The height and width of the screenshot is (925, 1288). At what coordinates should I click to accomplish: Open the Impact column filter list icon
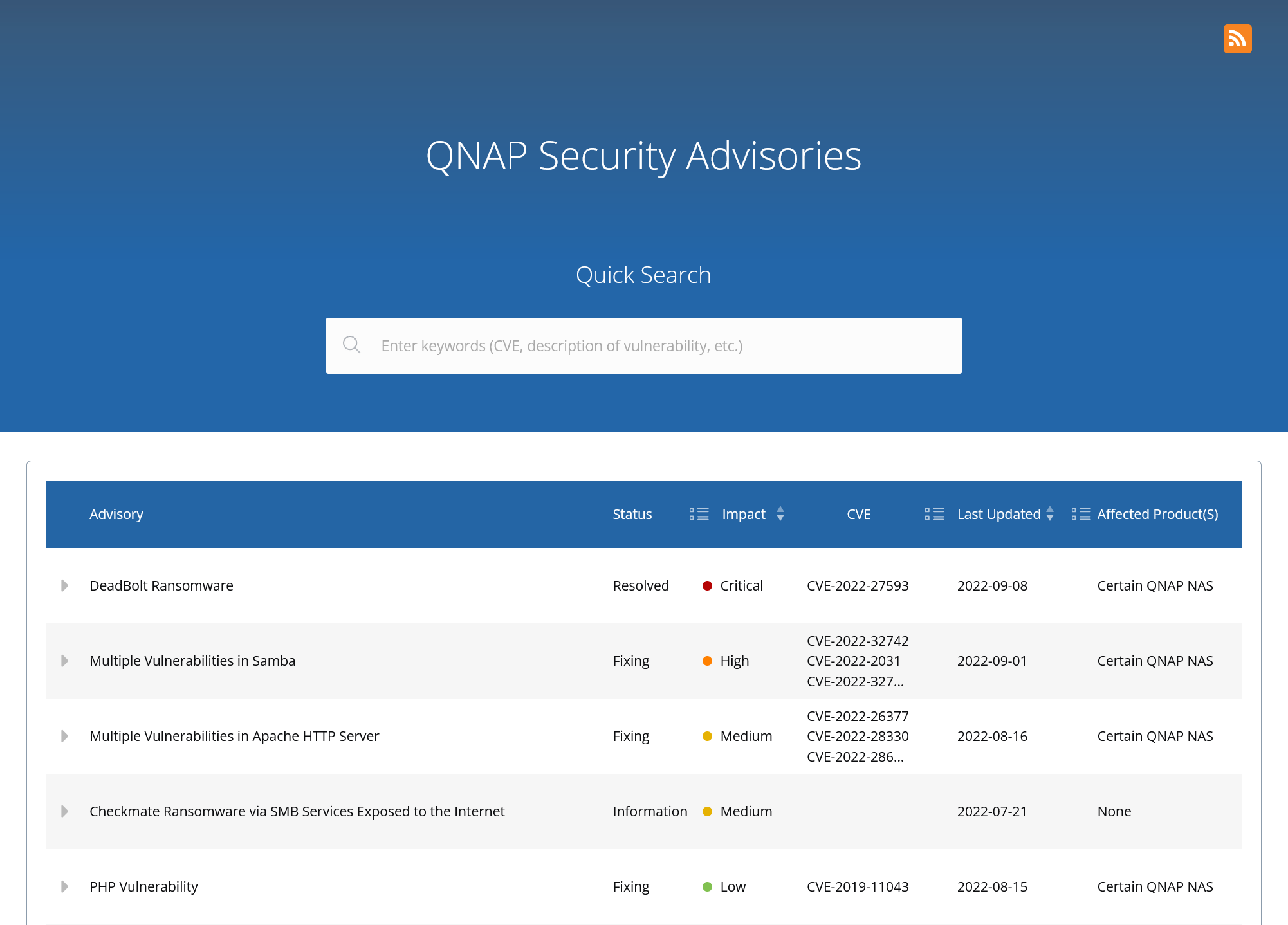(x=699, y=514)
